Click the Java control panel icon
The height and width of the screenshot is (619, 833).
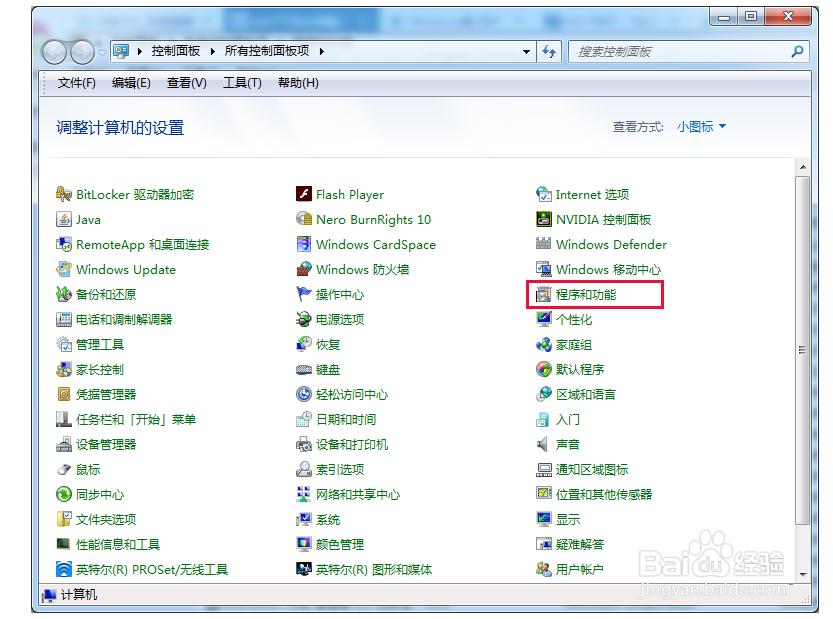click(x=64, y=219)
